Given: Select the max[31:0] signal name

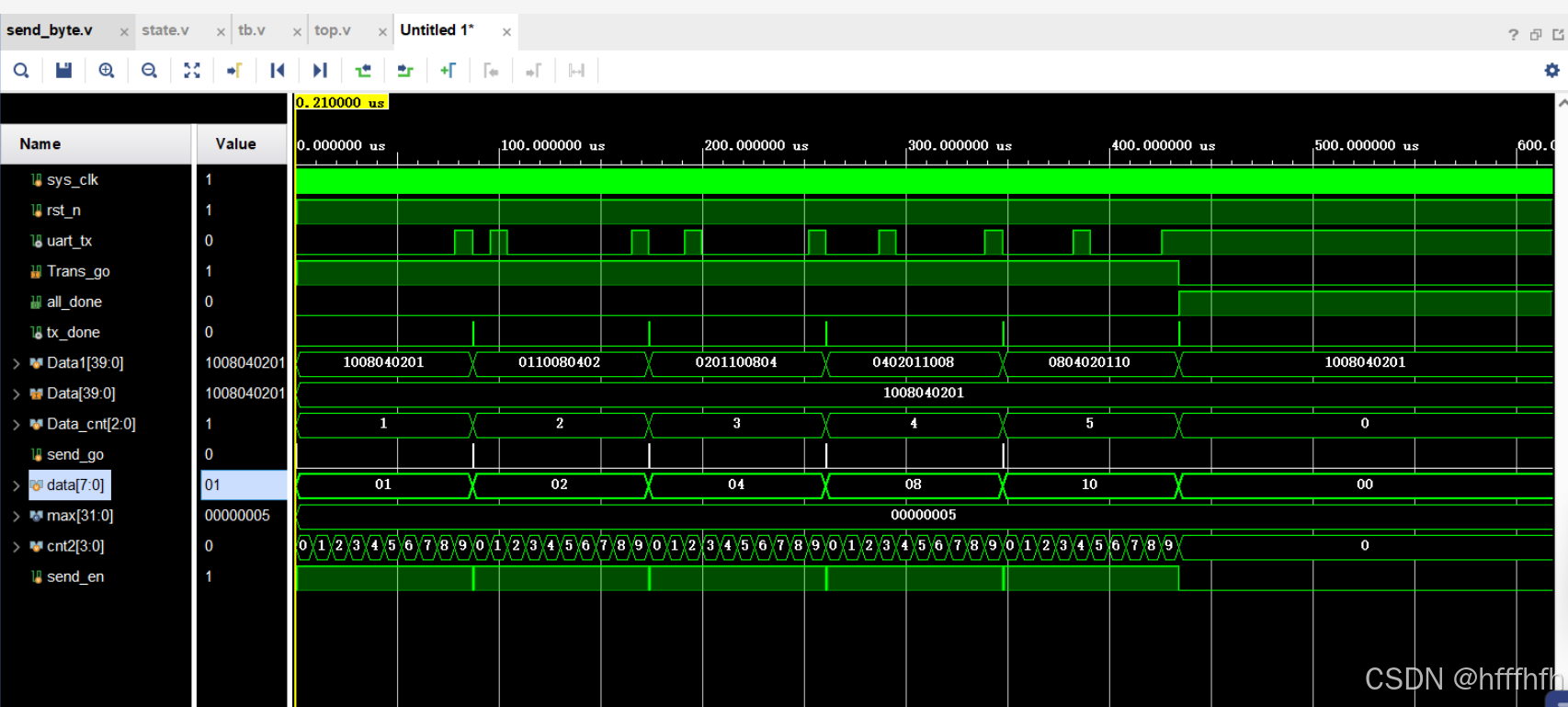Looking at the screenshot, I should click(x=80, y=516).
